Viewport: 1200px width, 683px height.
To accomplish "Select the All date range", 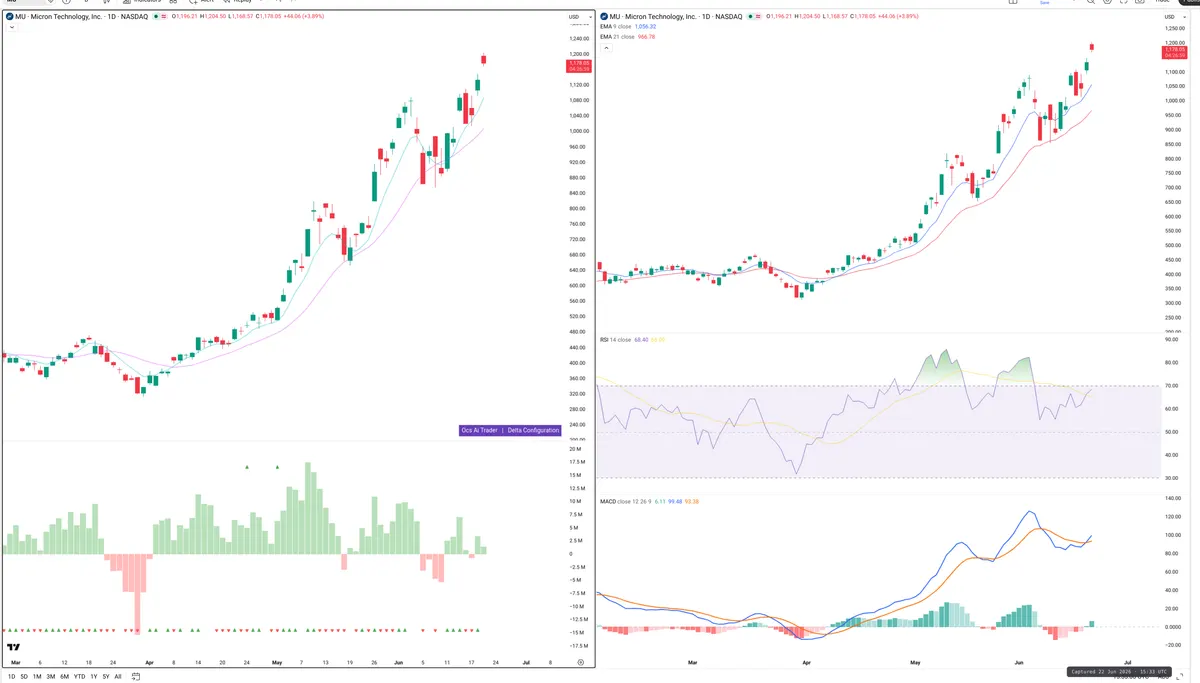I will (118, 676).
